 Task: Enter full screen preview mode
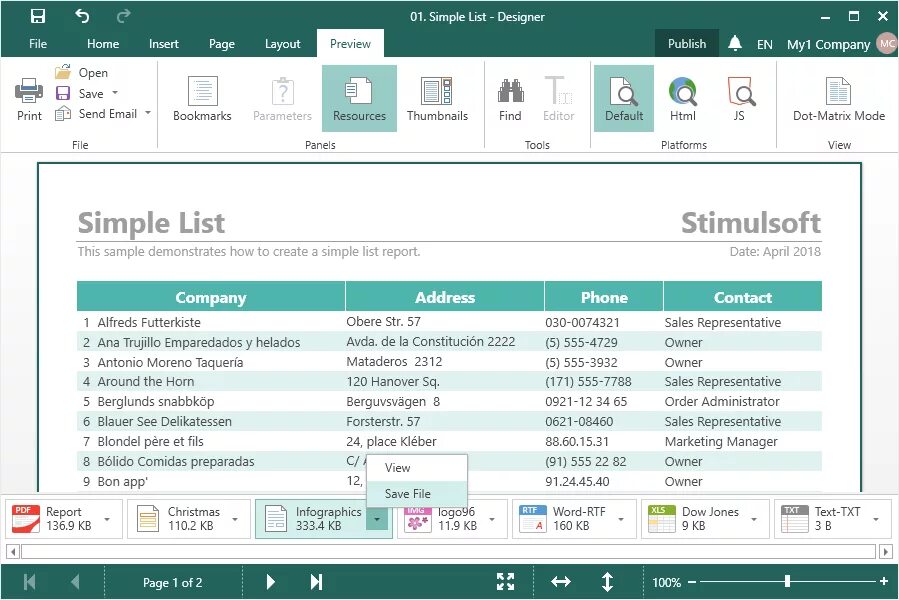pos(505,581)
